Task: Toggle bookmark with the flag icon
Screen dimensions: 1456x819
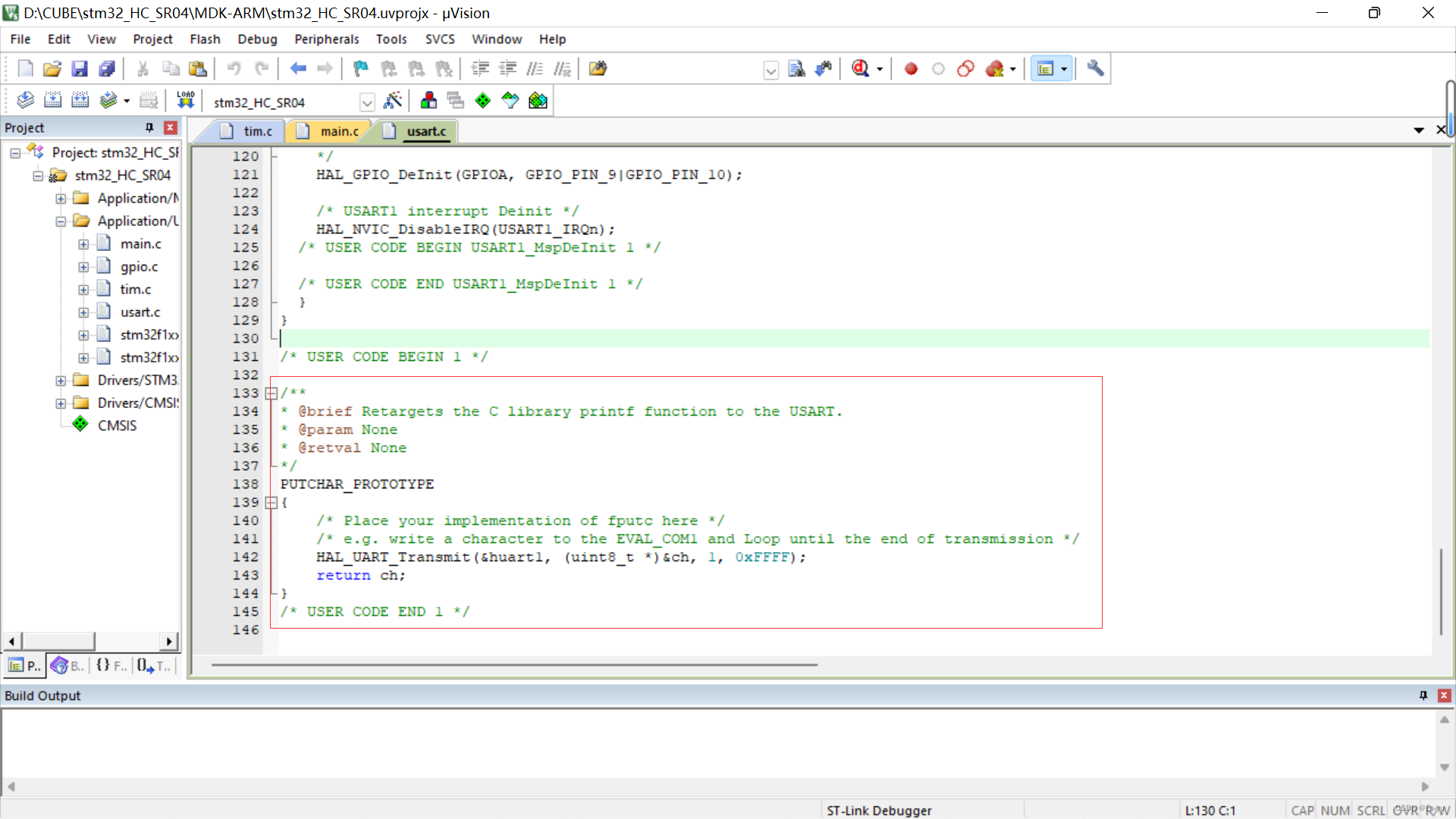Action: [360, 69]
